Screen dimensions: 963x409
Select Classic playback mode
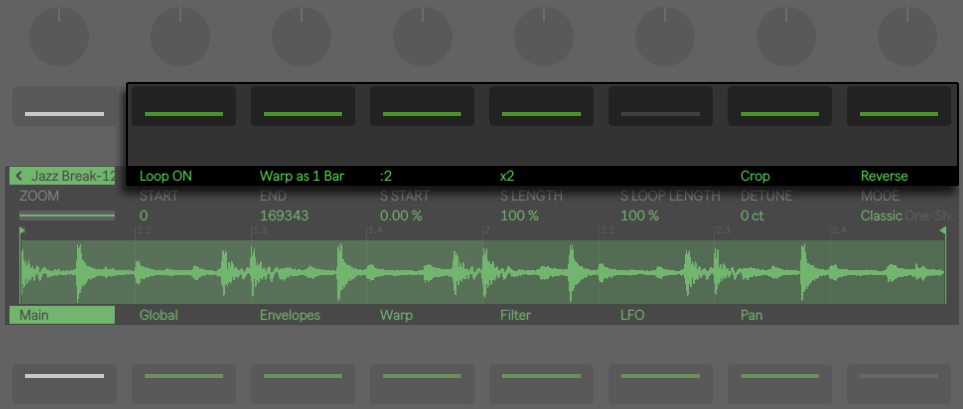coord(881,216)
